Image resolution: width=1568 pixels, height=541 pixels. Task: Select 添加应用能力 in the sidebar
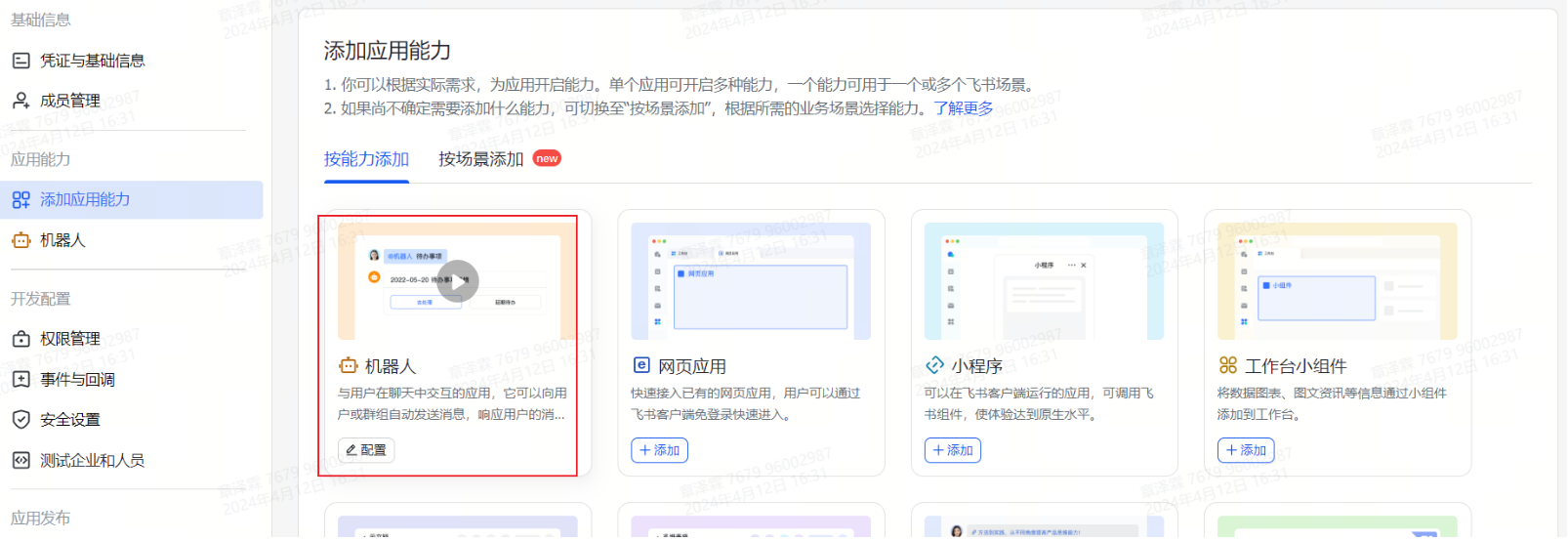132,199
